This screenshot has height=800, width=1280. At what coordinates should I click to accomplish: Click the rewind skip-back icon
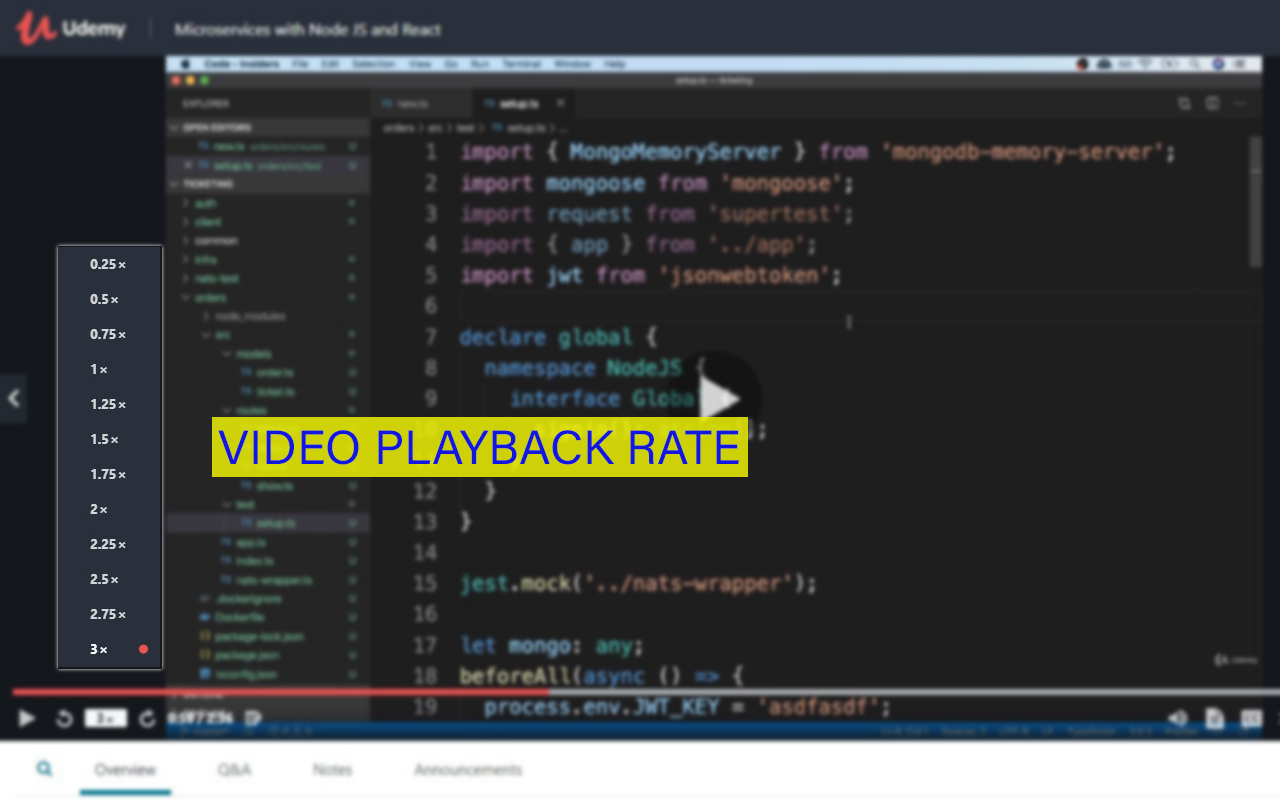click(x=64, y=718)
